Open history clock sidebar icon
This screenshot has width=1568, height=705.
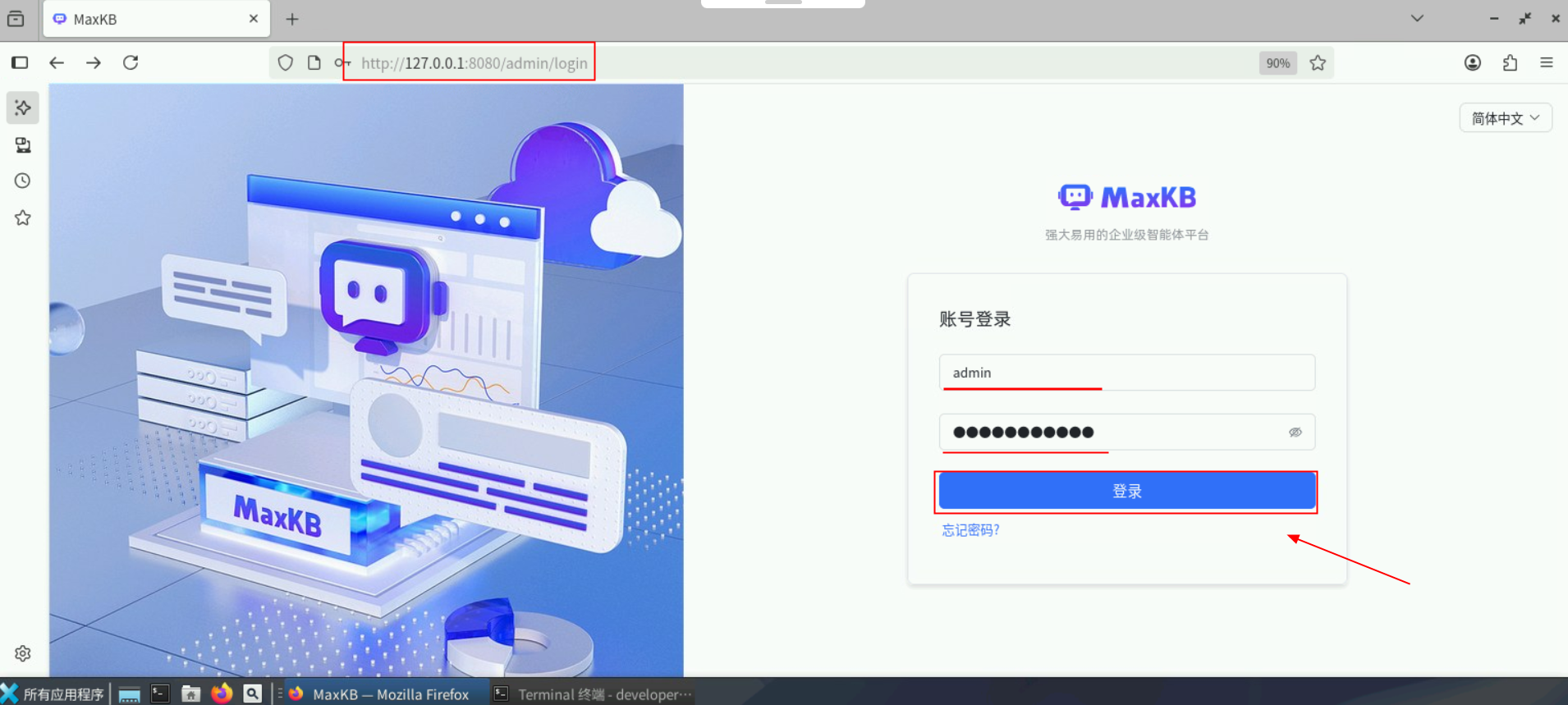pos(23,181)
